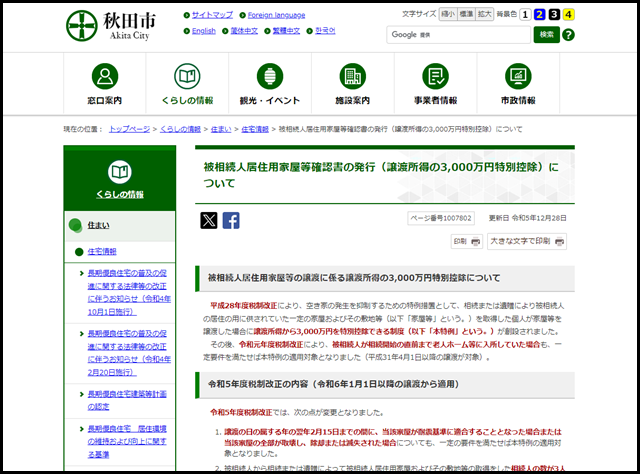Set text size to 拡大

point(485,15)
